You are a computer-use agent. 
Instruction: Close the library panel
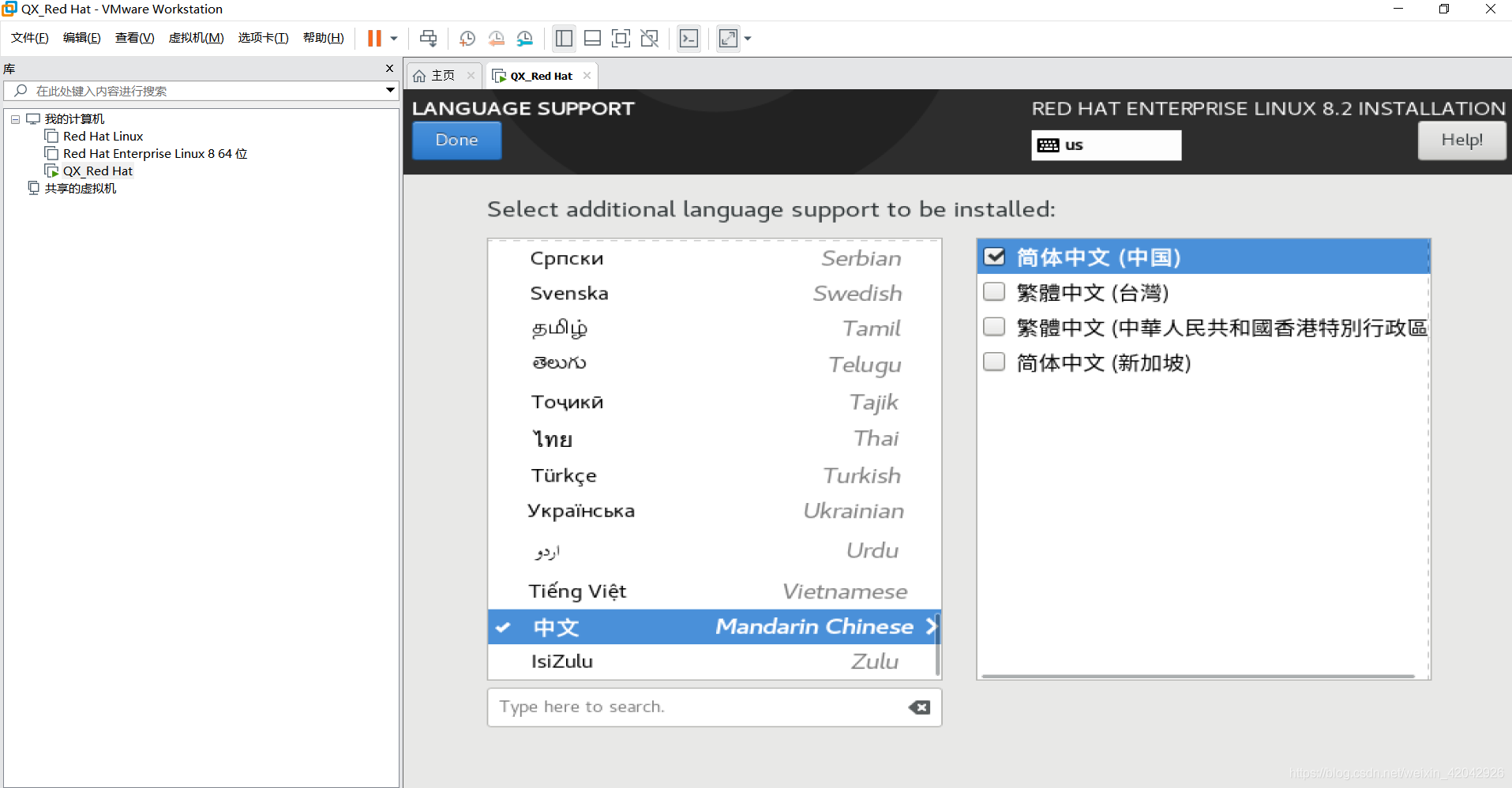coord(389,69)
